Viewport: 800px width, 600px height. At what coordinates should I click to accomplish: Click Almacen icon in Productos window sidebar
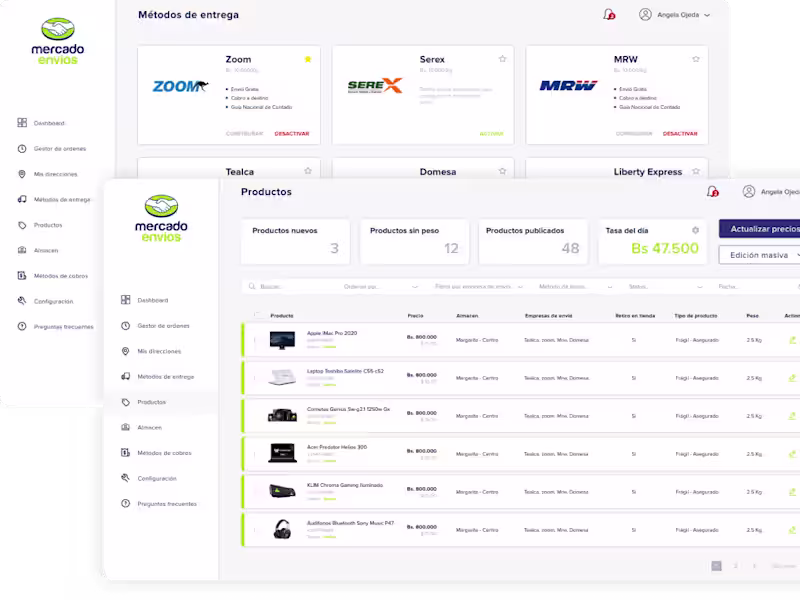point(126,427)
